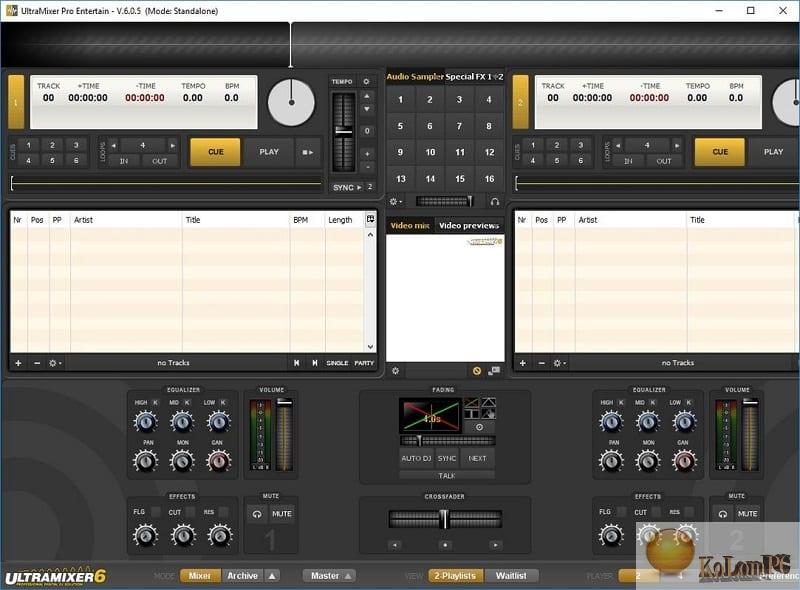Click NEXT in the fading panel
Viewport: 800px width, 590px height.
[478, 458]
